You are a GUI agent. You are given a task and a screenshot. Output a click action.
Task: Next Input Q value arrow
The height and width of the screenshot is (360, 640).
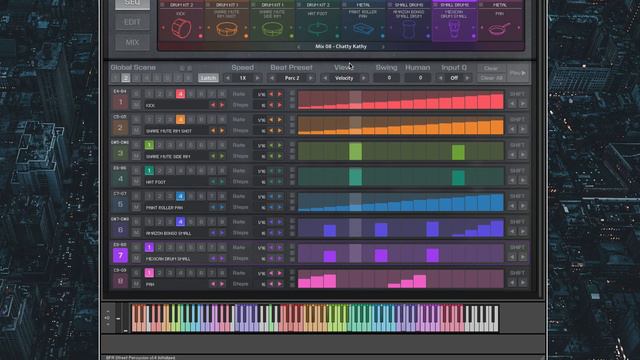coord(467,78)
